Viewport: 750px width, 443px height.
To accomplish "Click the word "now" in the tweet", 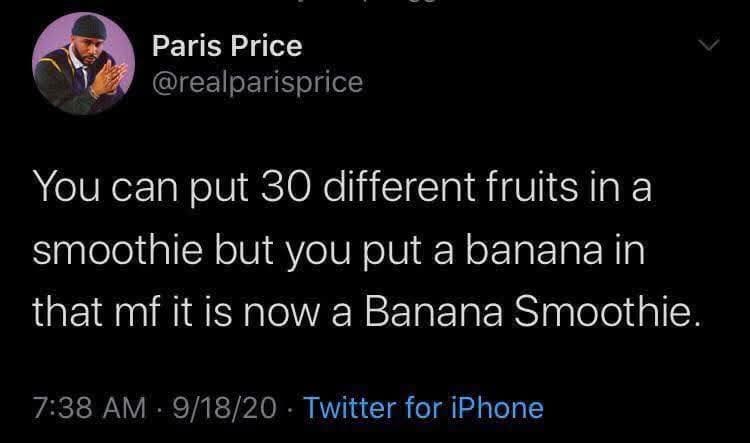I will click(292, 312).
